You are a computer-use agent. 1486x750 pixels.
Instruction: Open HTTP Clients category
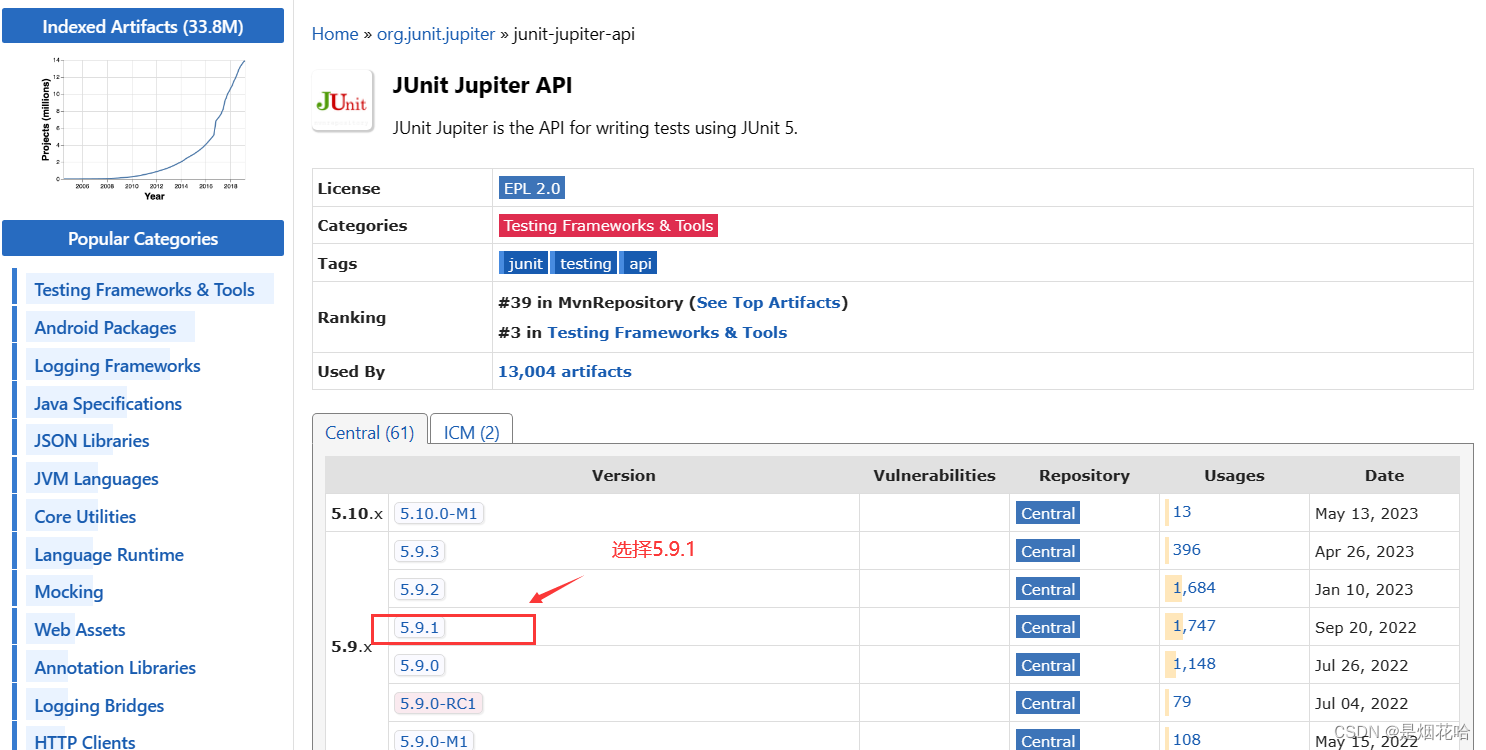coord(85,741)
